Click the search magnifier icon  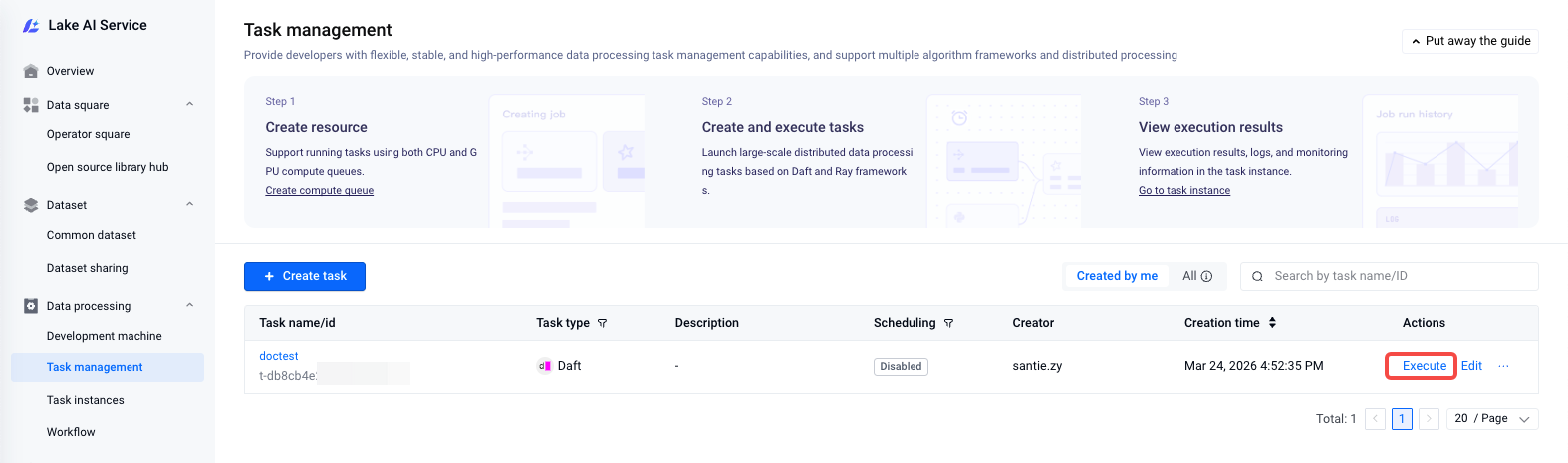tap(1257, 277)
